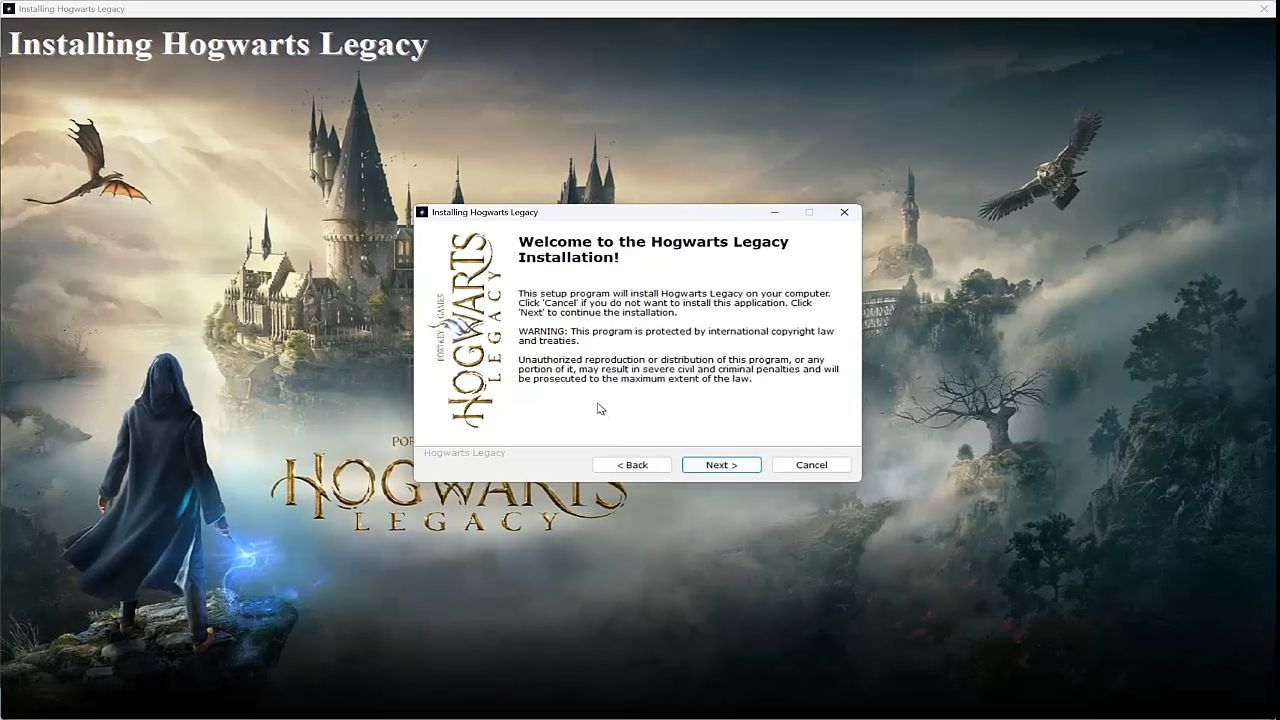
Task: Click the 'Welcome to the Hogwarts Legacy Installation!' heading
Action: pos(653,249)
